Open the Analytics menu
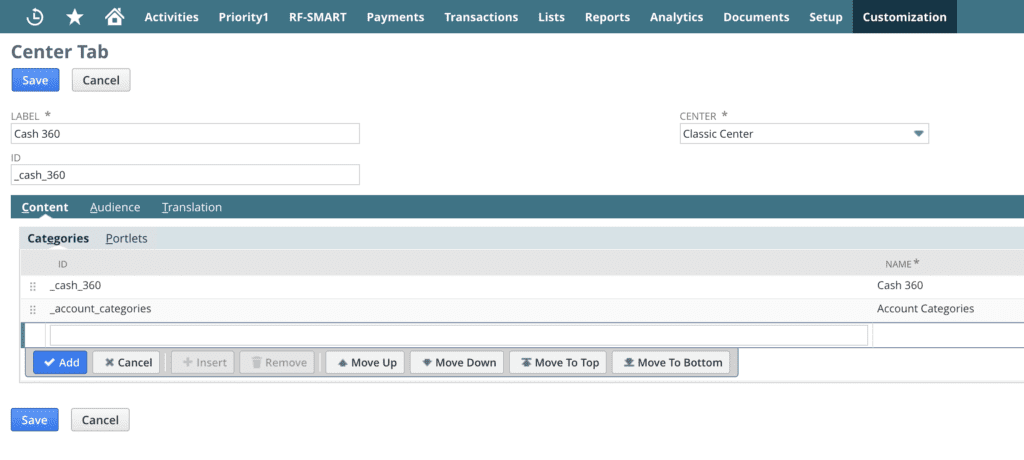 (x=677, y=17)
